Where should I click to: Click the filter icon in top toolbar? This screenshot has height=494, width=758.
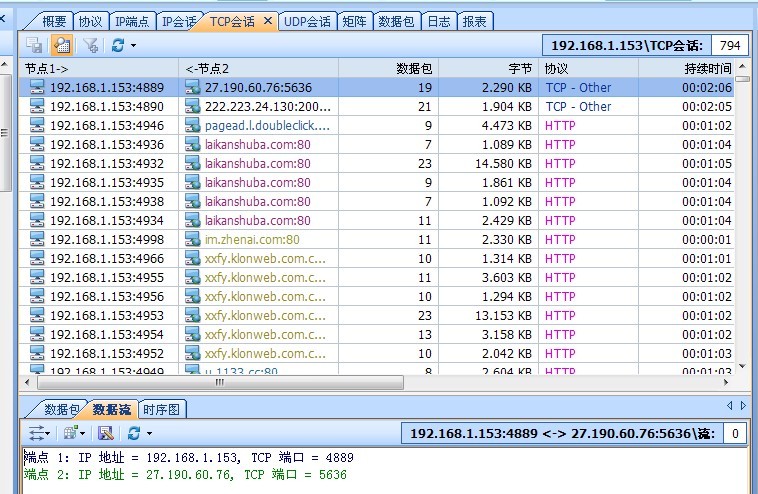click(90, 45)
